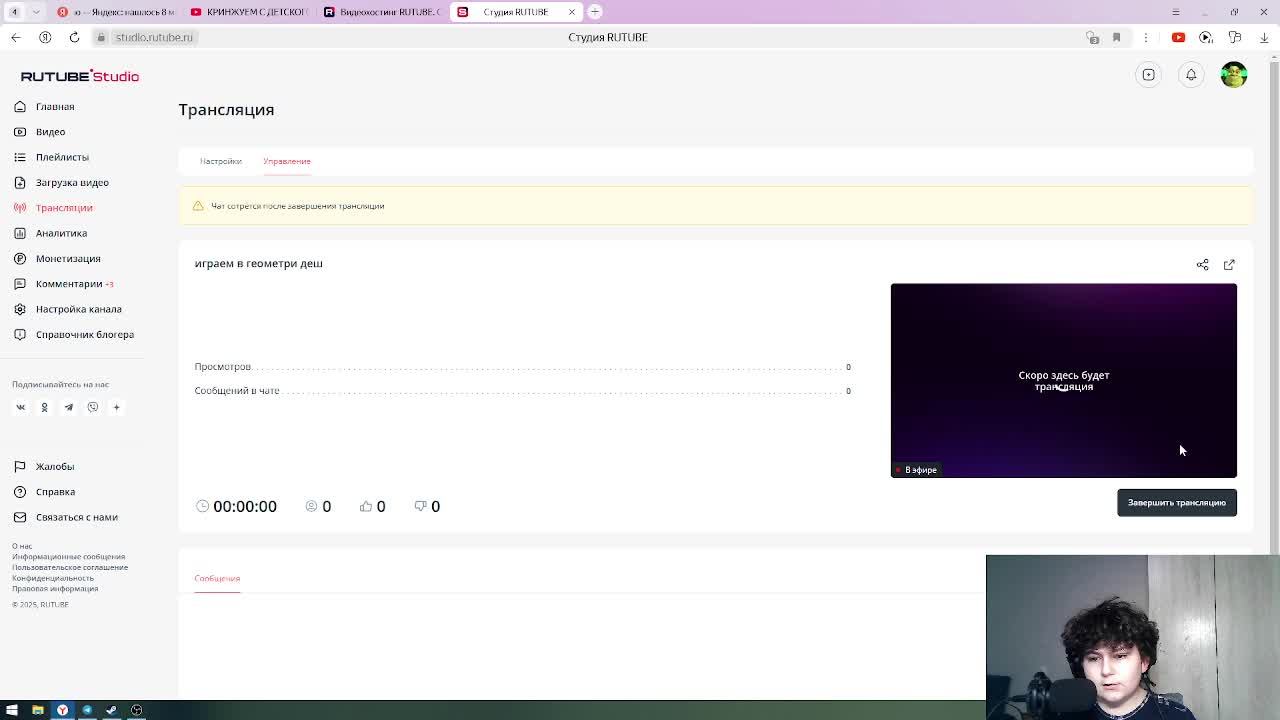Open RUTUBE VK social link
This screenshot has height=720, width=1280.
click(20, 407)
